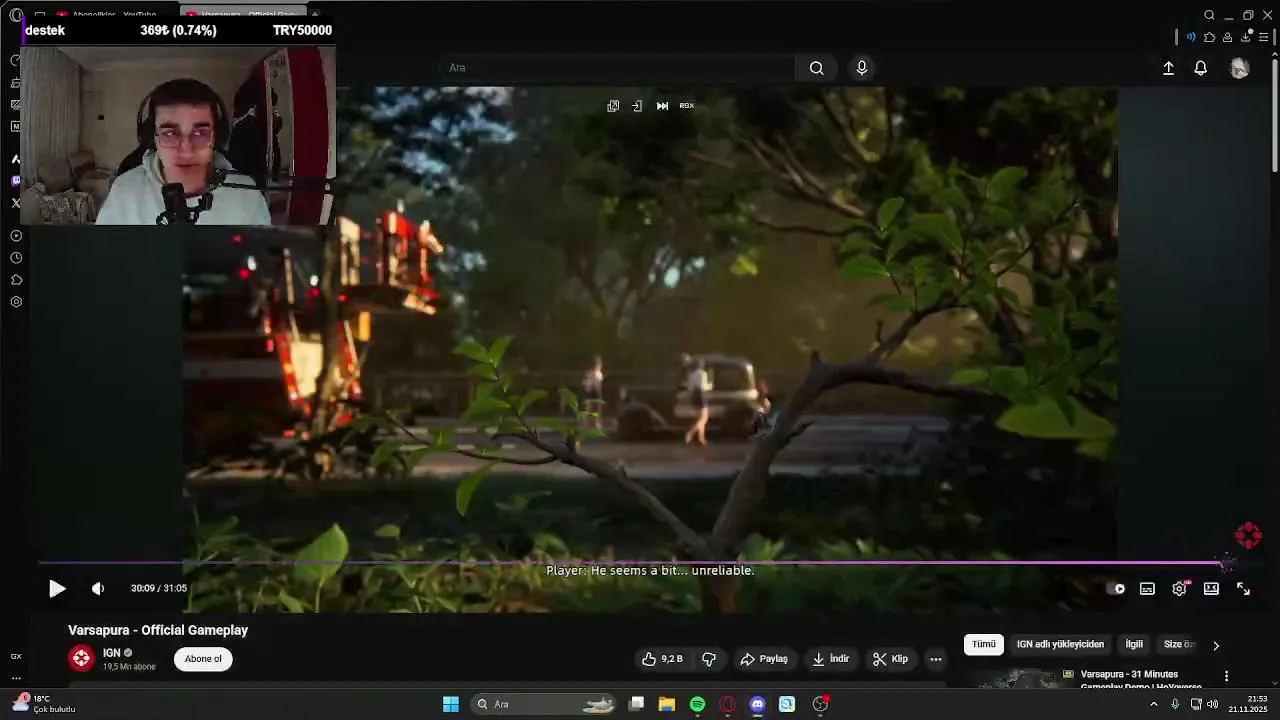Open the sidebar settings gear

16,302
